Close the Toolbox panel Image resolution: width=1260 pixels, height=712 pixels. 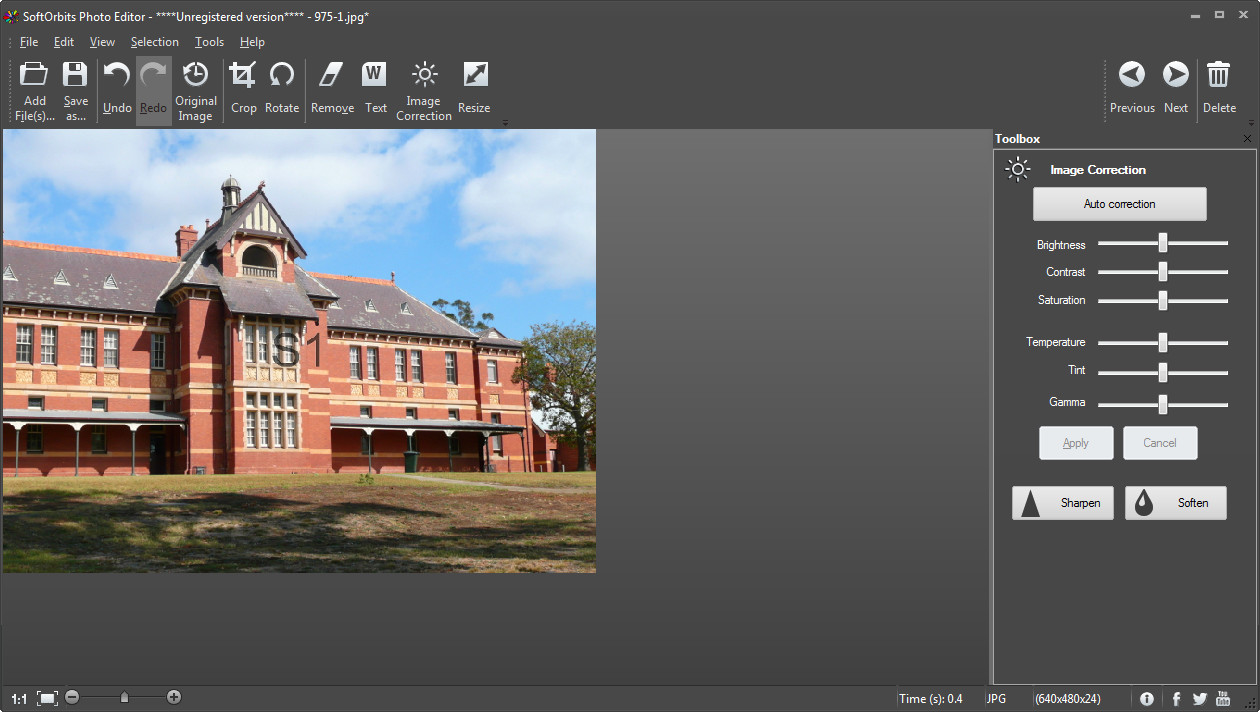1247,138
